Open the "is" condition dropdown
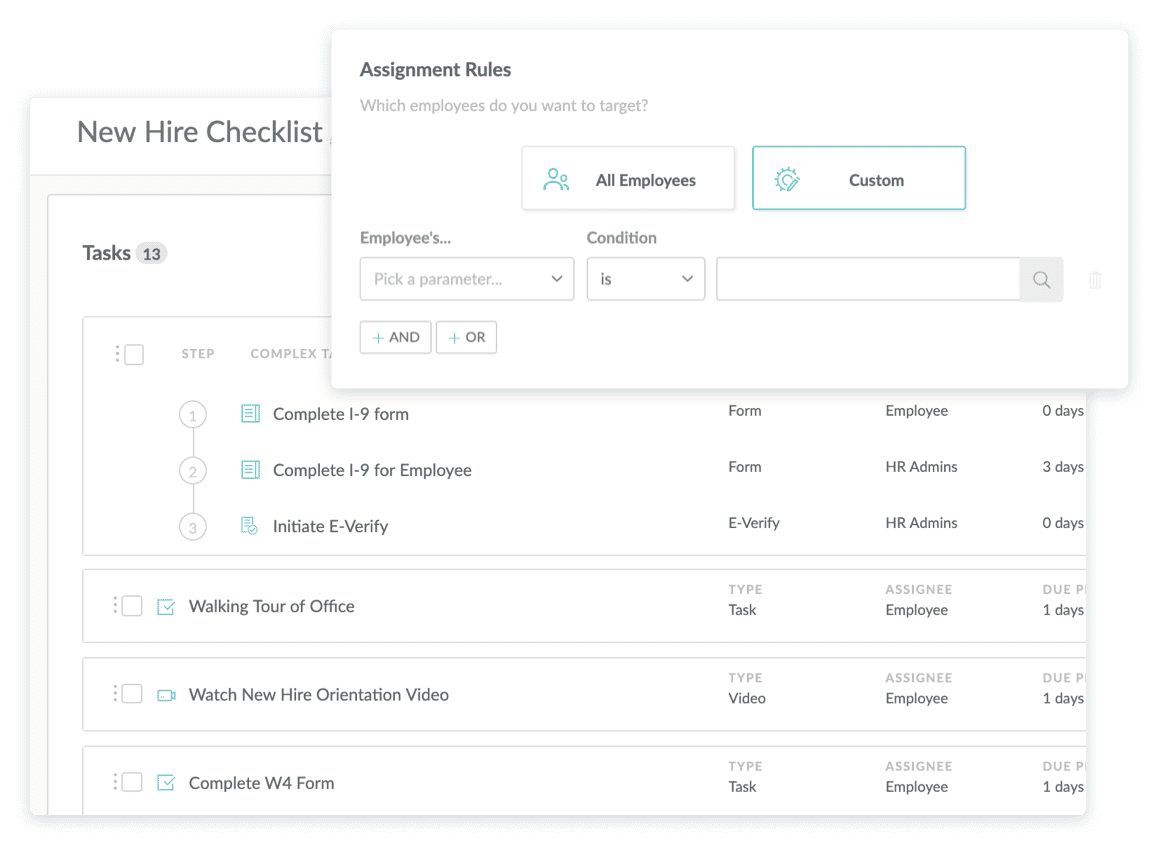This screenshot has width=1160, height=846. (x=645, y=279)
